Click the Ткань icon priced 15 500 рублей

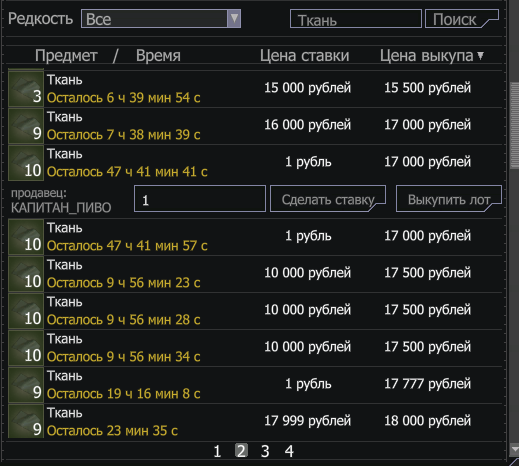[26, 88]
